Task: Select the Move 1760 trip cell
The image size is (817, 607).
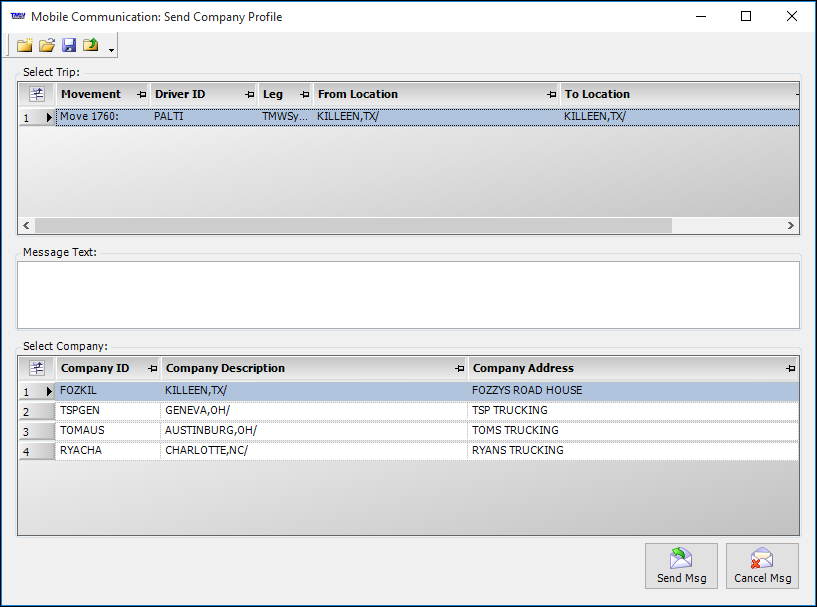Action: pyautogui.click(x=102, y=117)
